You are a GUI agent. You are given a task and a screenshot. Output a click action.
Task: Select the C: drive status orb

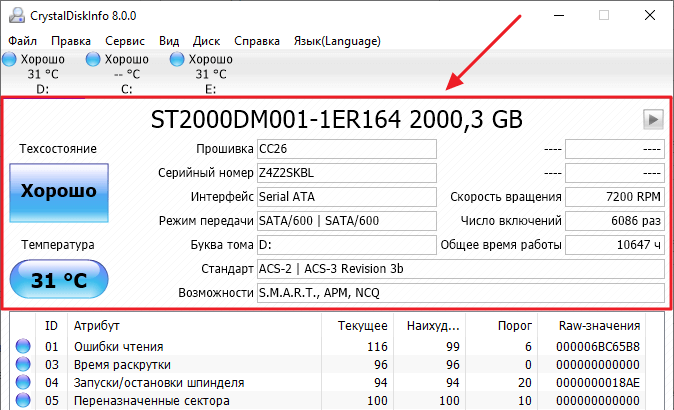coord(94,60)
